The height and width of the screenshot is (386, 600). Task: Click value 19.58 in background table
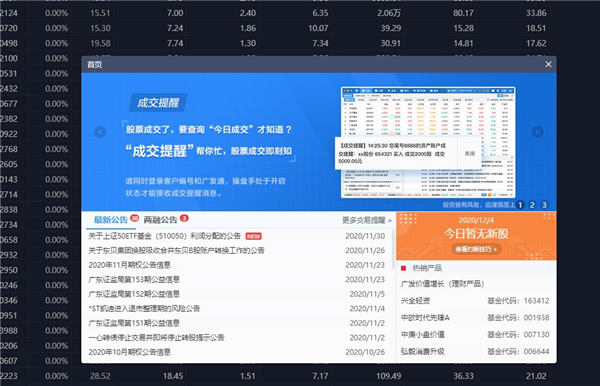pos(100,43)
